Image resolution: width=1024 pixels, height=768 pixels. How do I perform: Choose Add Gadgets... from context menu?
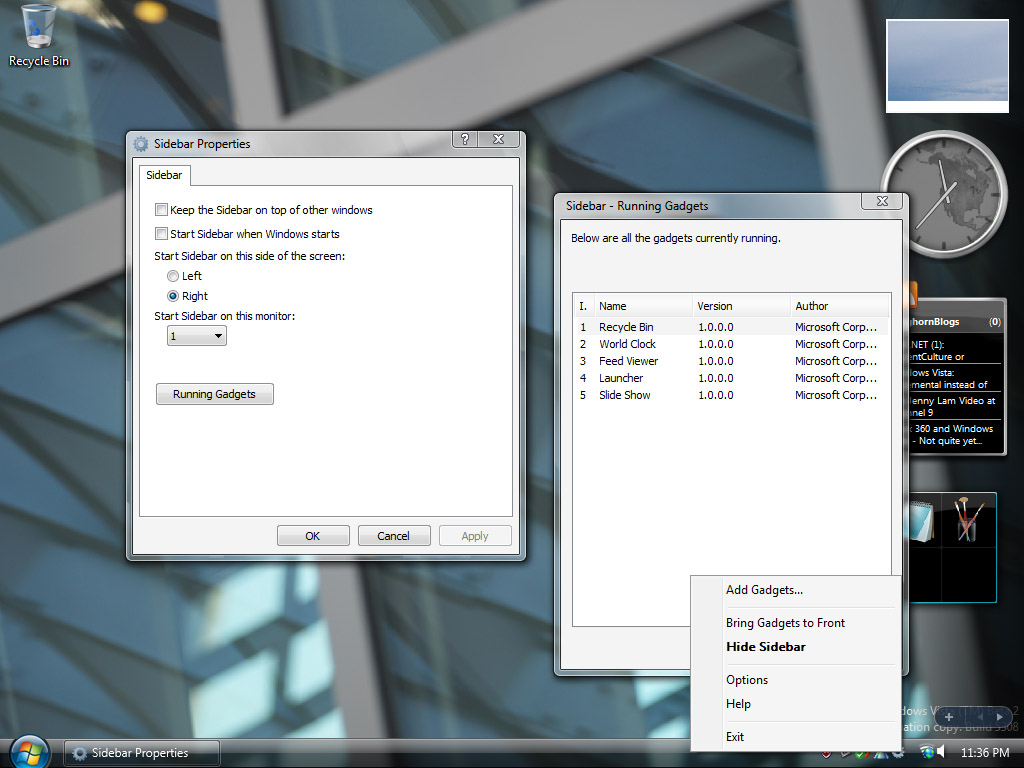(764, 590)
